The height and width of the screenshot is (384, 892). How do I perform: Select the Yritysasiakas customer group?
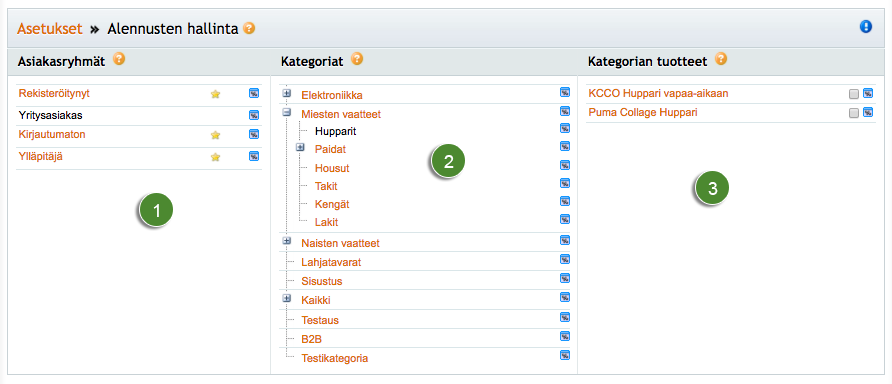pos(51,115)
